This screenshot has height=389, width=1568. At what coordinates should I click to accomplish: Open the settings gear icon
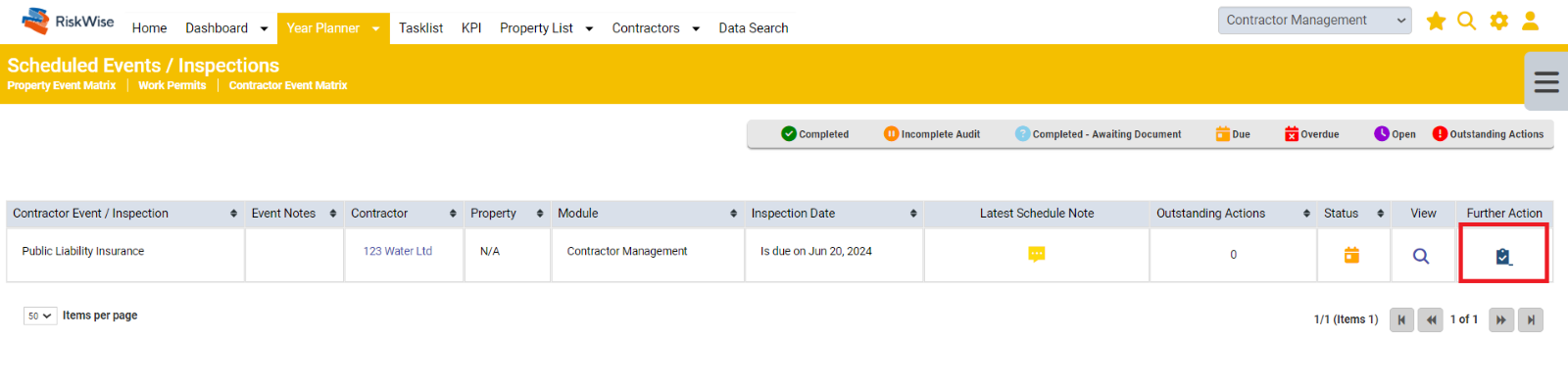(x=1499, y=21)
